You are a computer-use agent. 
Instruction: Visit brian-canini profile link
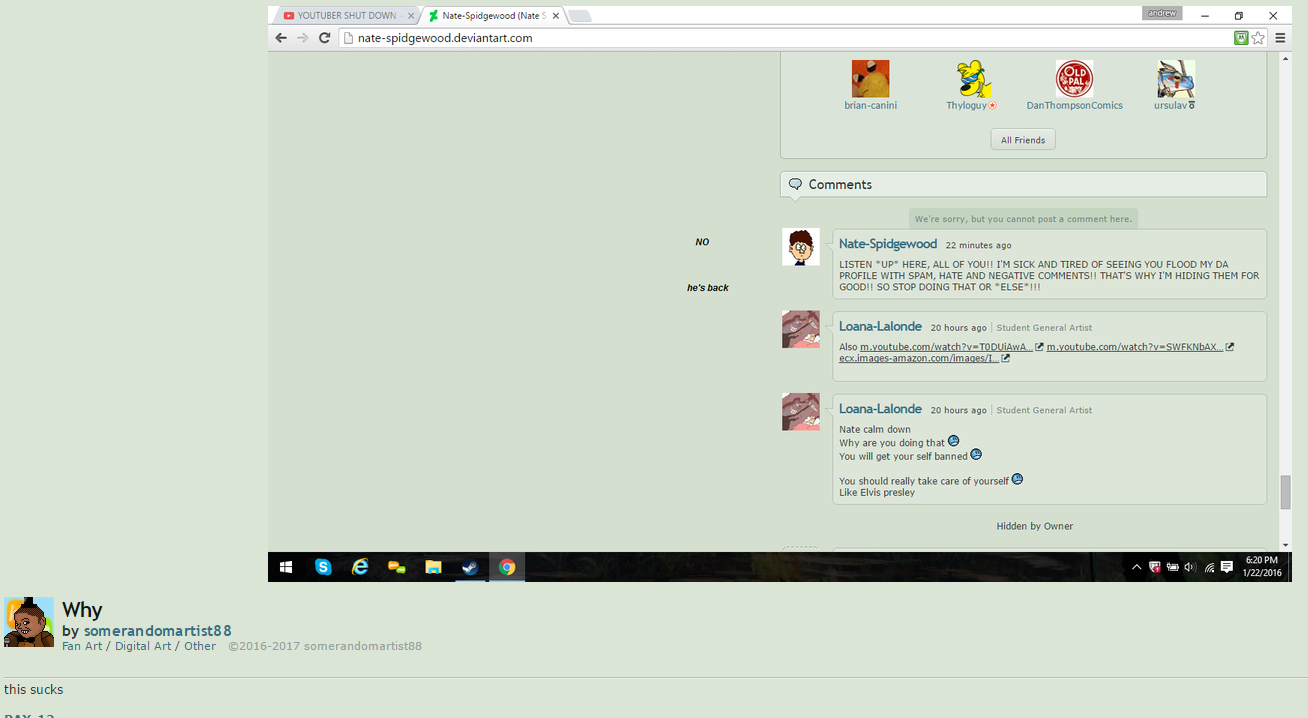click(x=870, y=105)
